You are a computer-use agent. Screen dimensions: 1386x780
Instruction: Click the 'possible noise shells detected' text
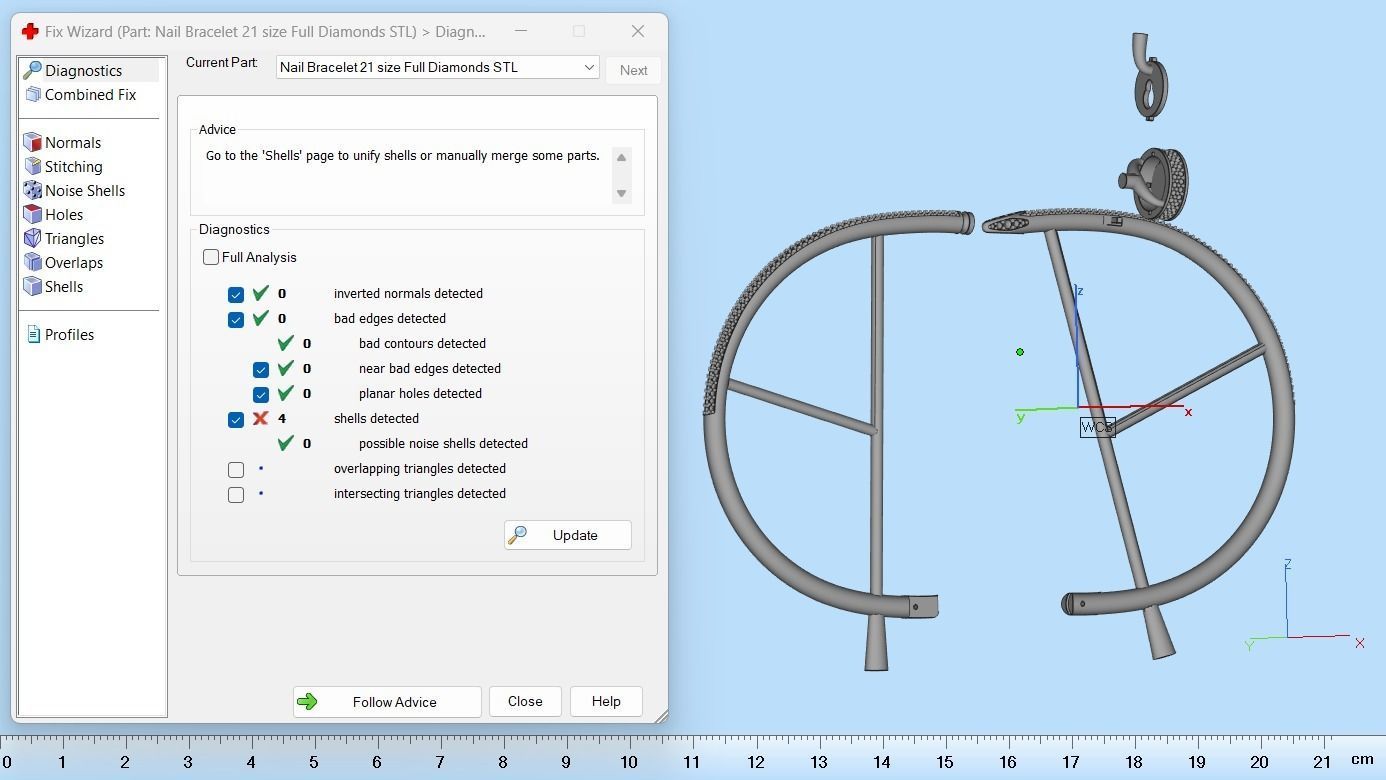pyautogui.click(x=443, y=443)
